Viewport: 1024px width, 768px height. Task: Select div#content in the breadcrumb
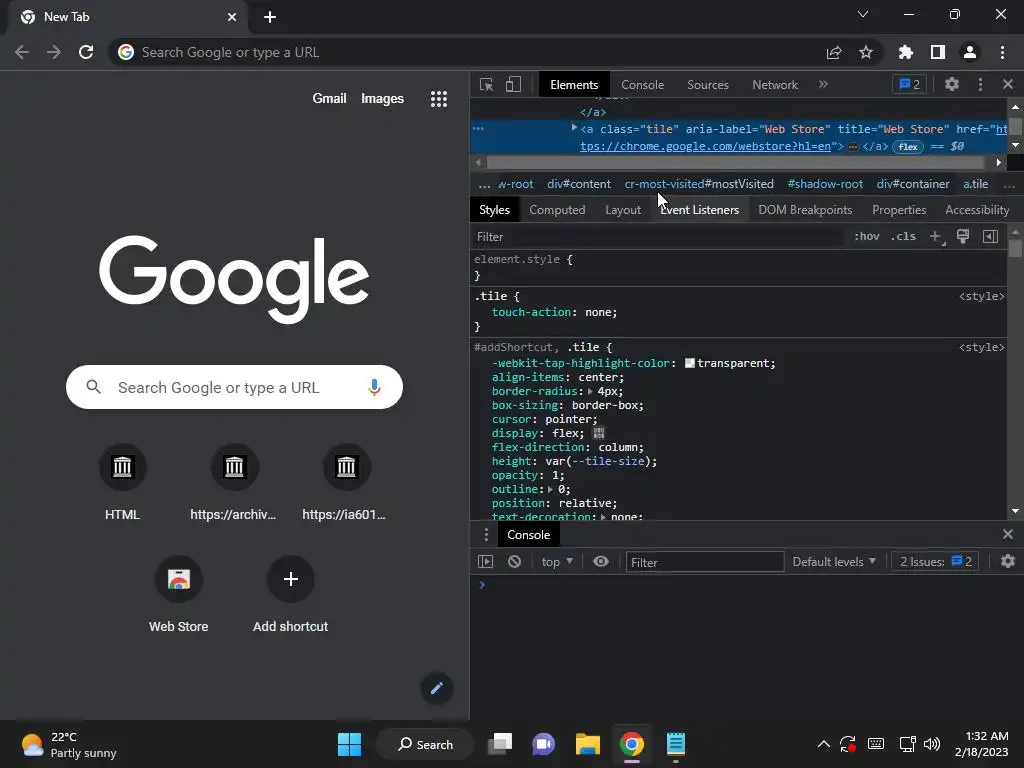click(x=579, y=184)
